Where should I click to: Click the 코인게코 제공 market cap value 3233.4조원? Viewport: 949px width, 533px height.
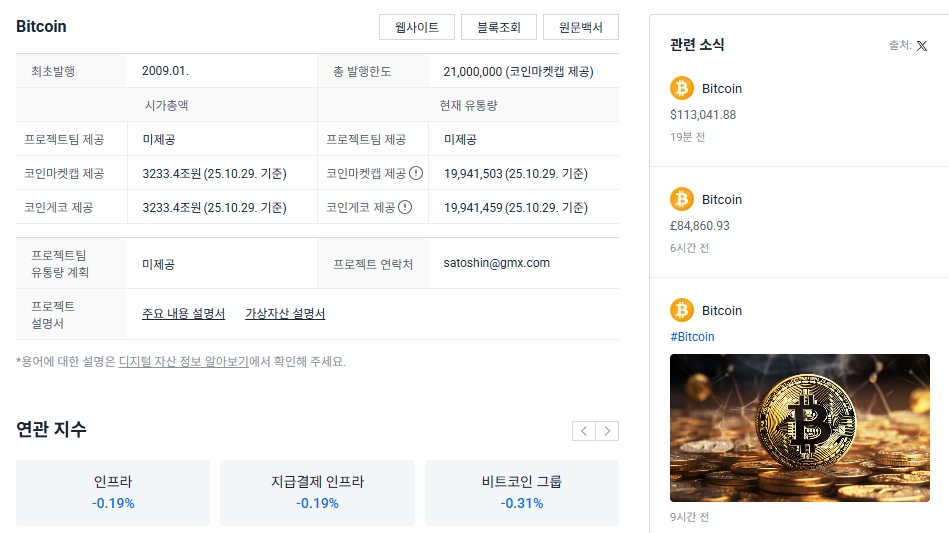click(172, 208)
